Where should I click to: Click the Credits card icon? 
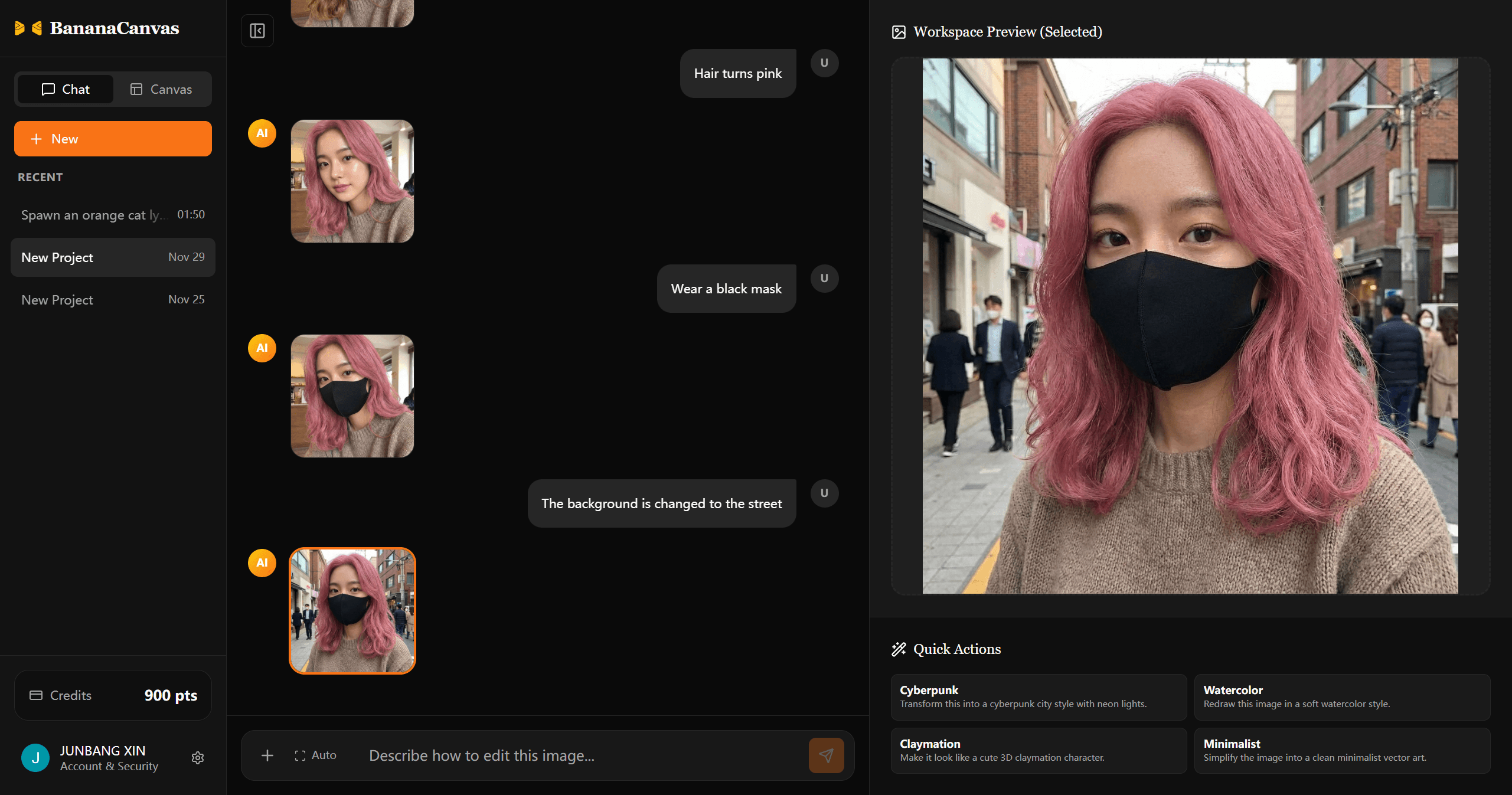tap(37, 695)
